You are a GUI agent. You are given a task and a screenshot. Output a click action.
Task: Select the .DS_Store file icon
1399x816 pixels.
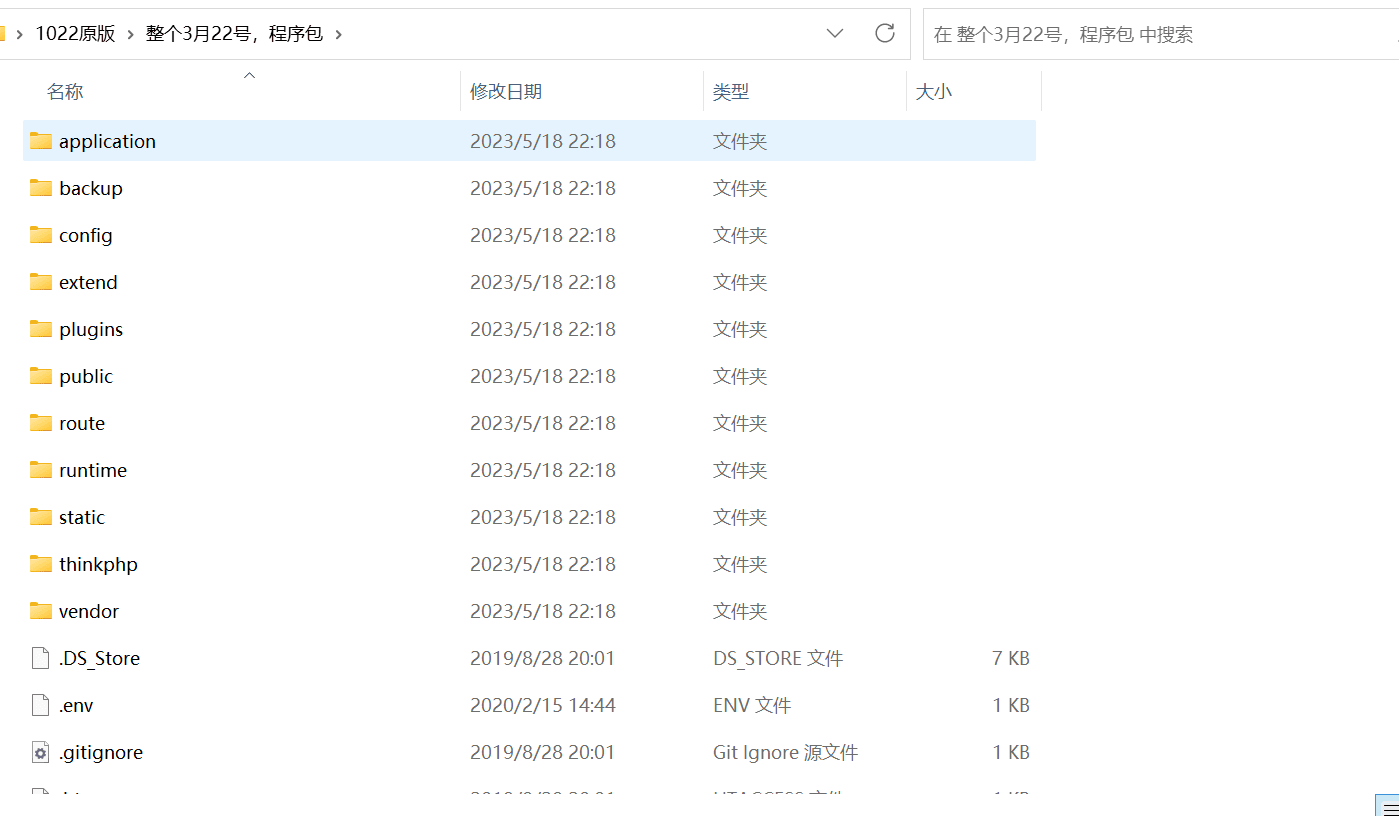coord(41,658)
